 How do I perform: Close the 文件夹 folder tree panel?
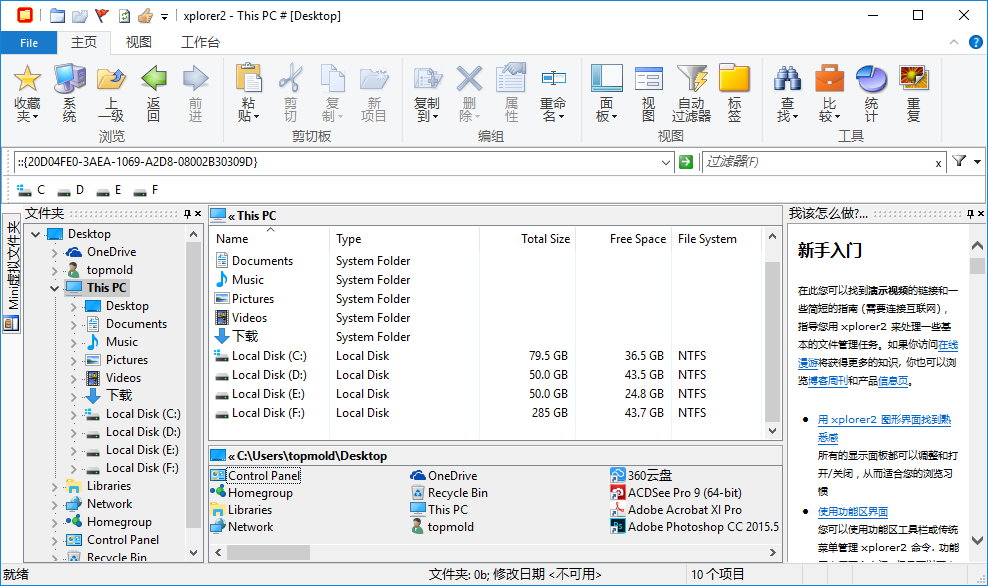198,214
